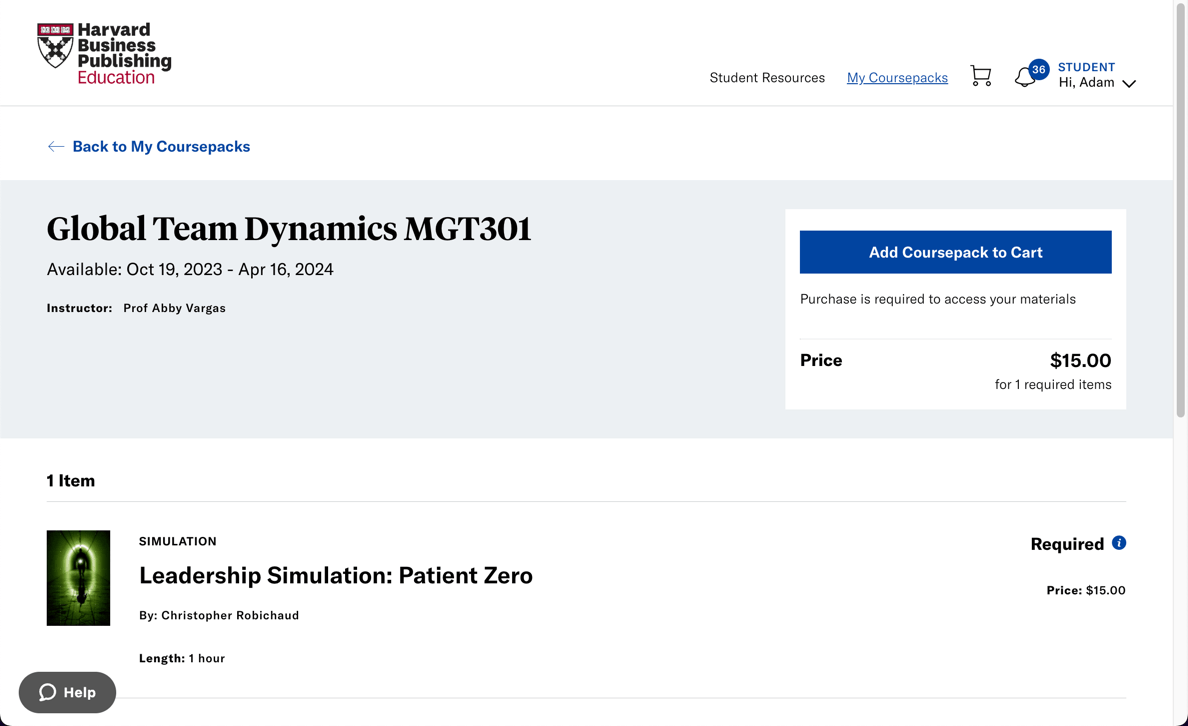Click the chevron next to Adam
Image resolution: width=1188 pixels, height=726 pixels.
pyautogui.click(x=1129, y=84)
